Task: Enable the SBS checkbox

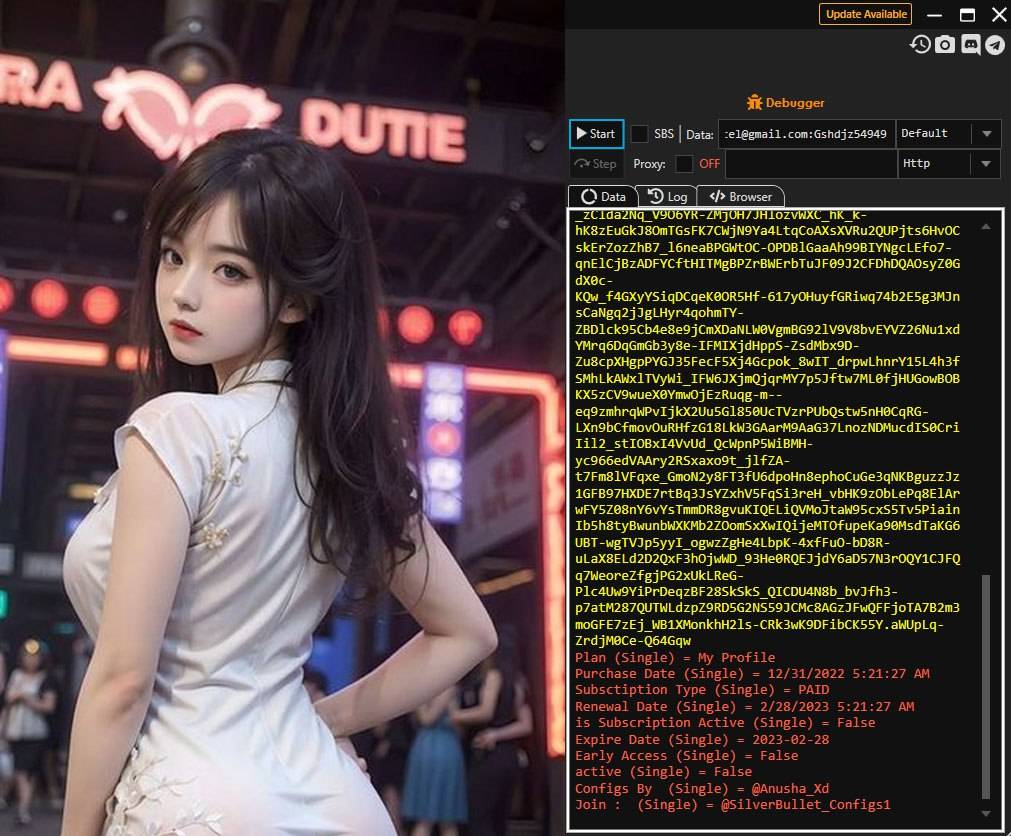Action: click(x=639, y=134)
